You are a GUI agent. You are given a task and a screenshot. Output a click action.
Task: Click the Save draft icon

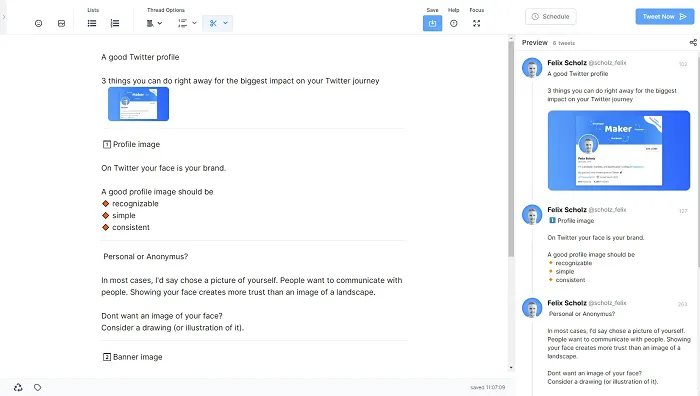coord(432,23)
